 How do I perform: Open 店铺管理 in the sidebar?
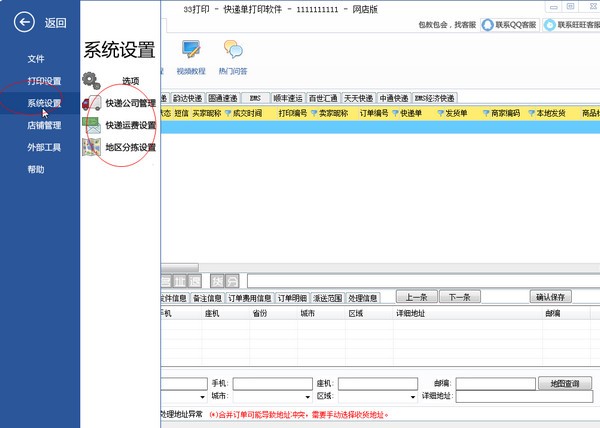click(44, 125)
